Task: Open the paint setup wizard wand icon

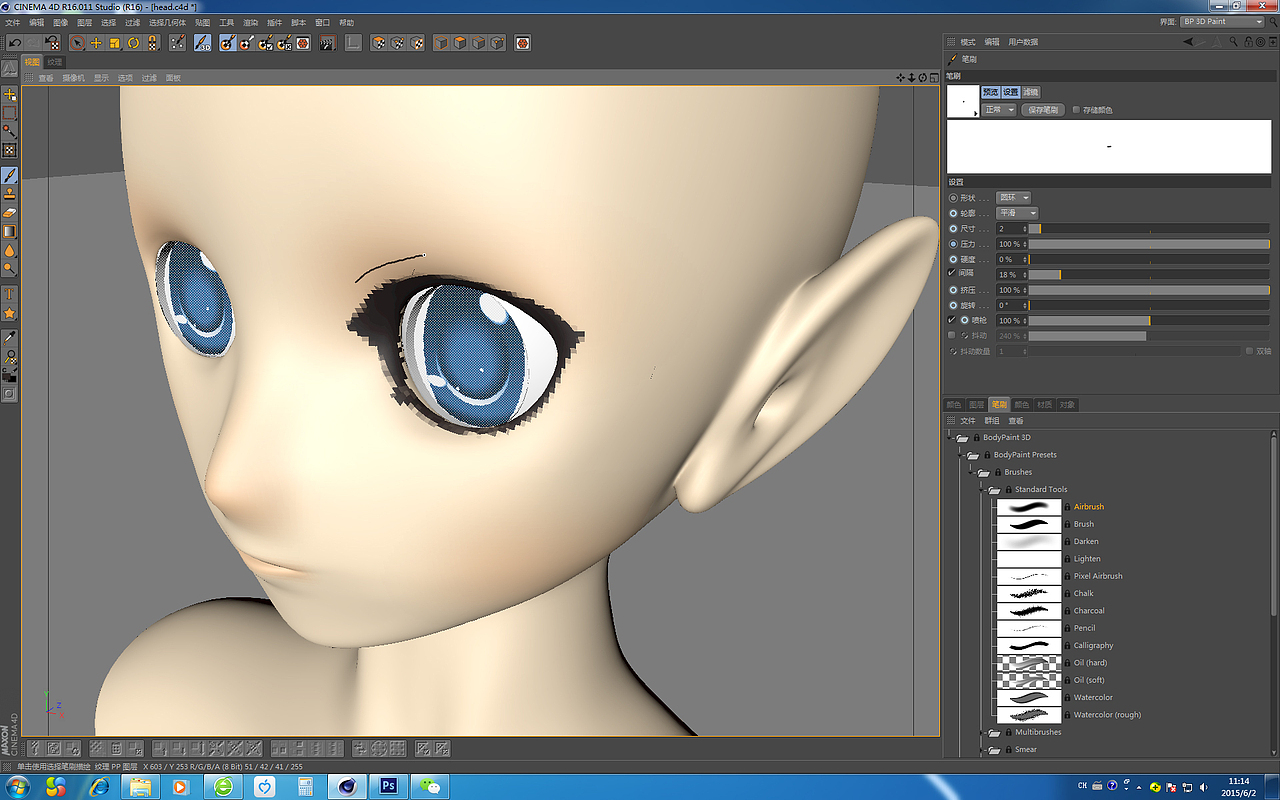Action: coord(177,43)
